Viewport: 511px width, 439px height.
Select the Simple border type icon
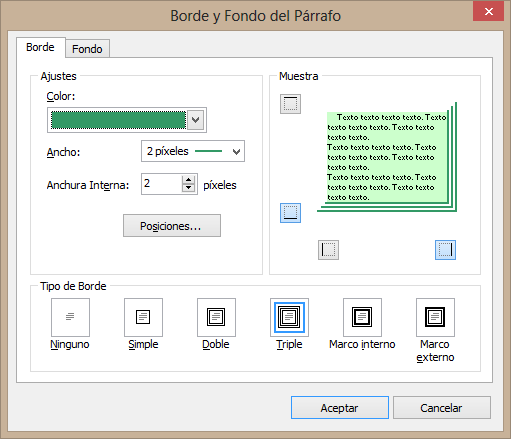coord(143,317)
